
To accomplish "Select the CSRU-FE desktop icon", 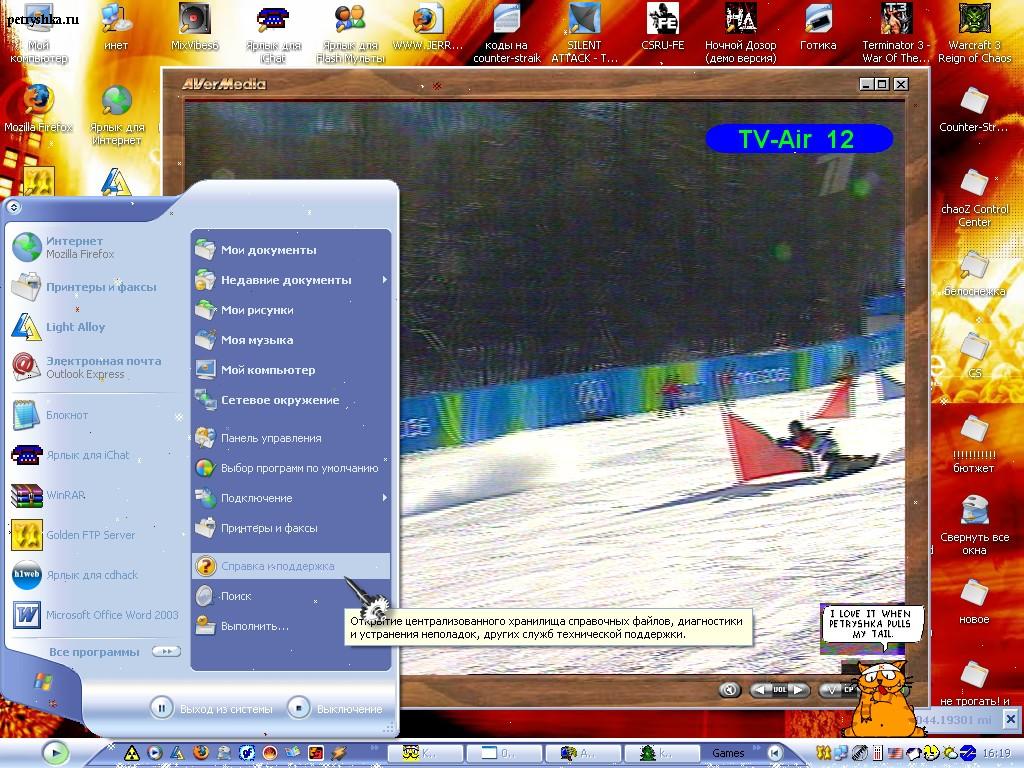I will [x=662, y=27].
